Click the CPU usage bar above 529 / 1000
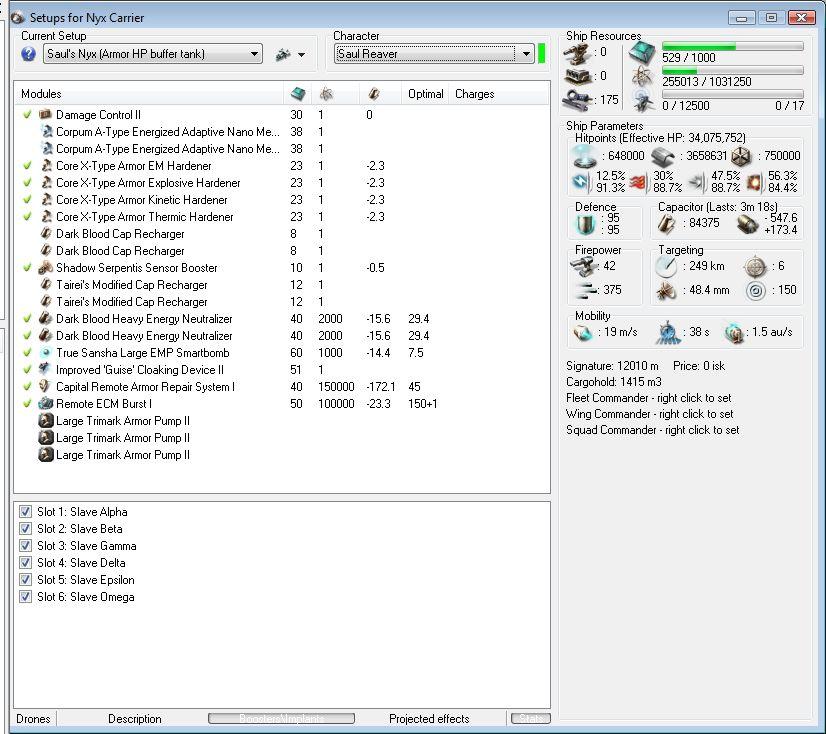This screenshot has height=734, width=826. 732,46
